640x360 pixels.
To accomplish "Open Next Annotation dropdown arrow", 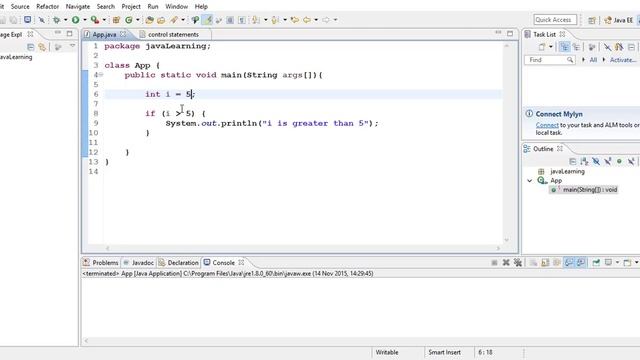I will coord(265,20).
